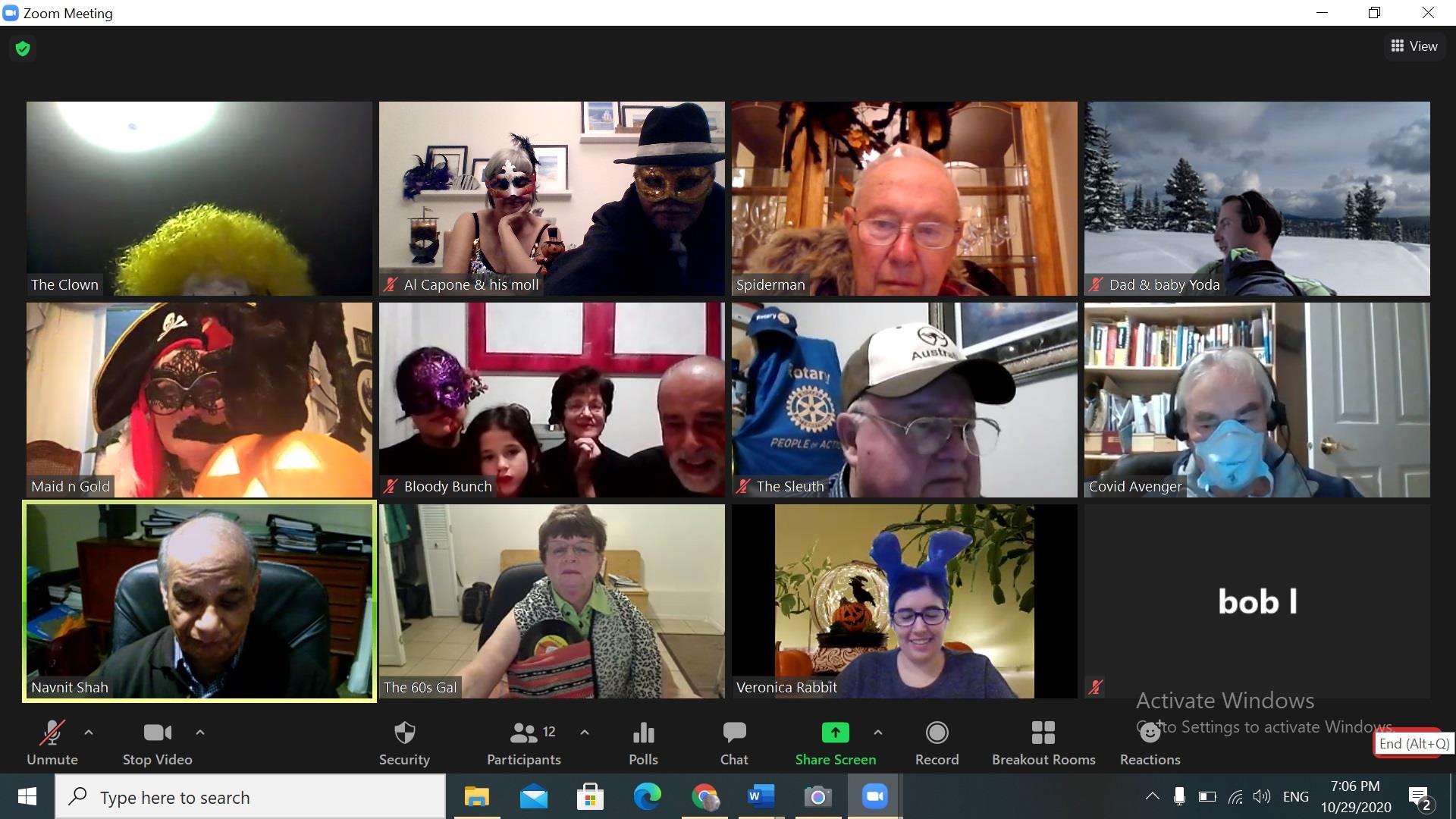Select the Veronica Rabbit video tile
1456x819 pixels.
[x=904, y=601]
